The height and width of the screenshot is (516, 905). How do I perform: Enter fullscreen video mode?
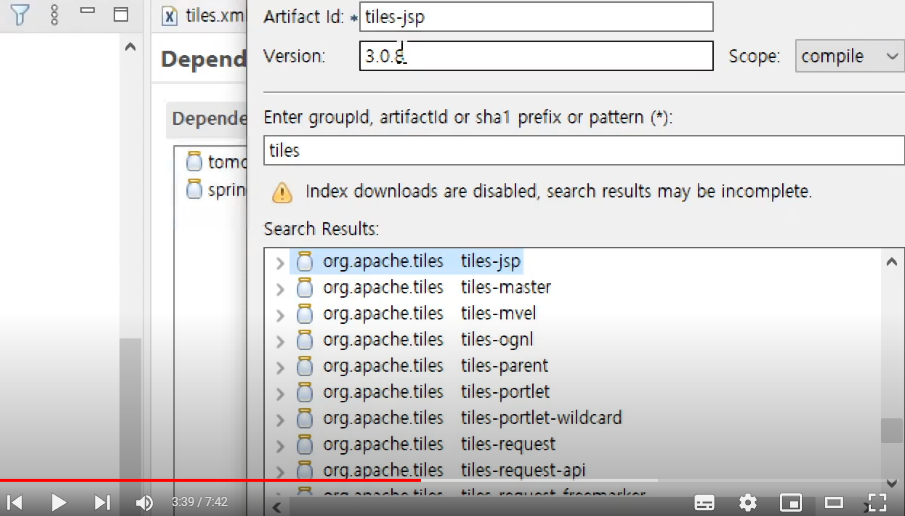point(877,503)
